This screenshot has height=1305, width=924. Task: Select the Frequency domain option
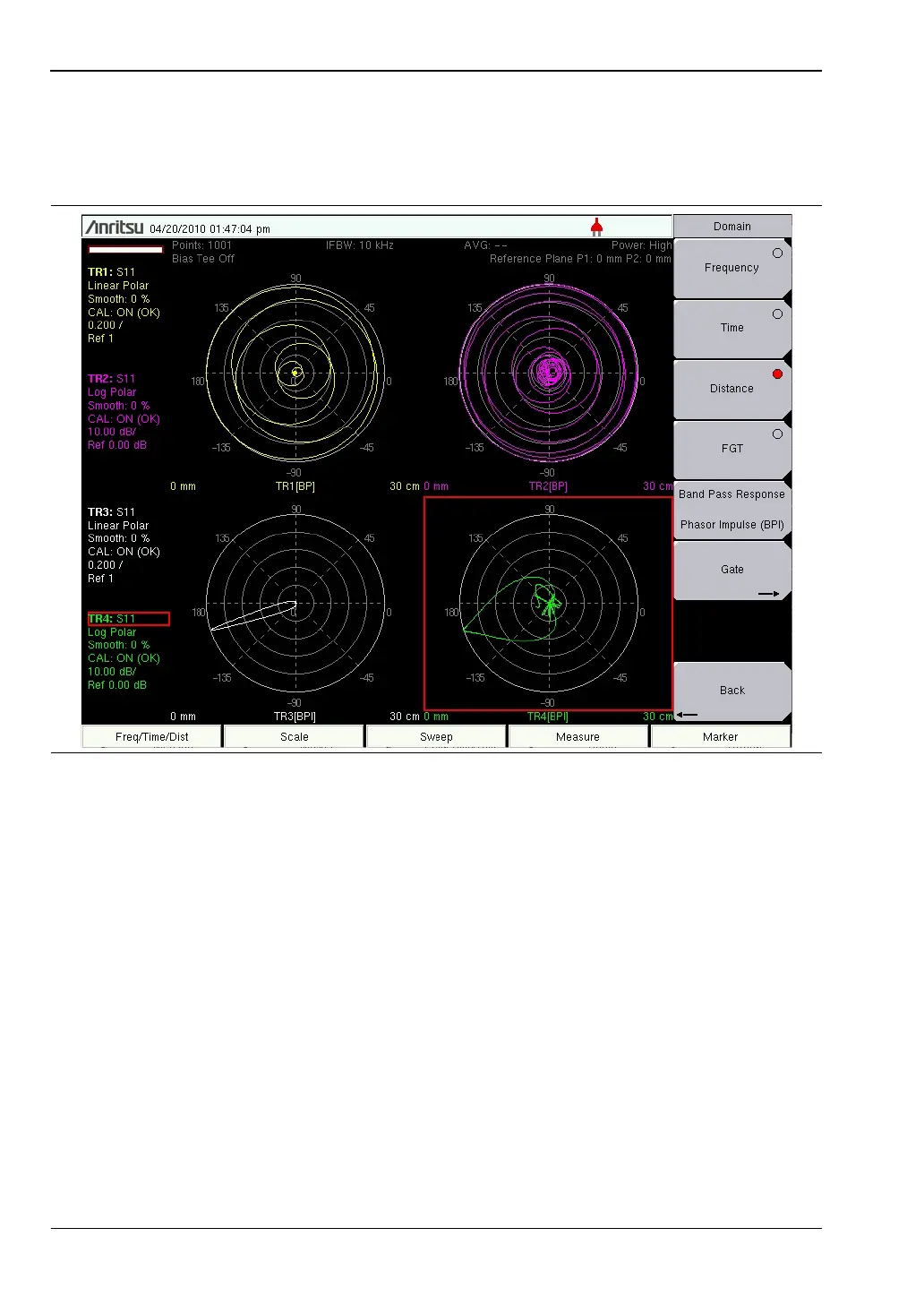(x=731, y=269)
